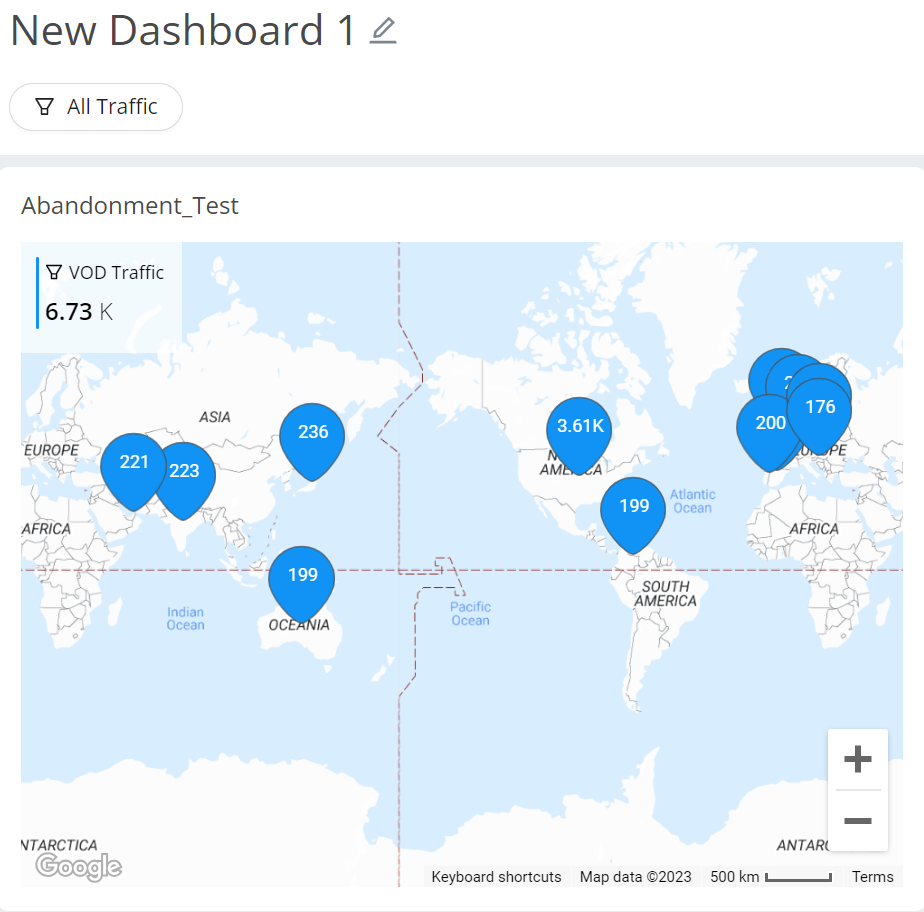Select the 221 map marker

(134, 464)
